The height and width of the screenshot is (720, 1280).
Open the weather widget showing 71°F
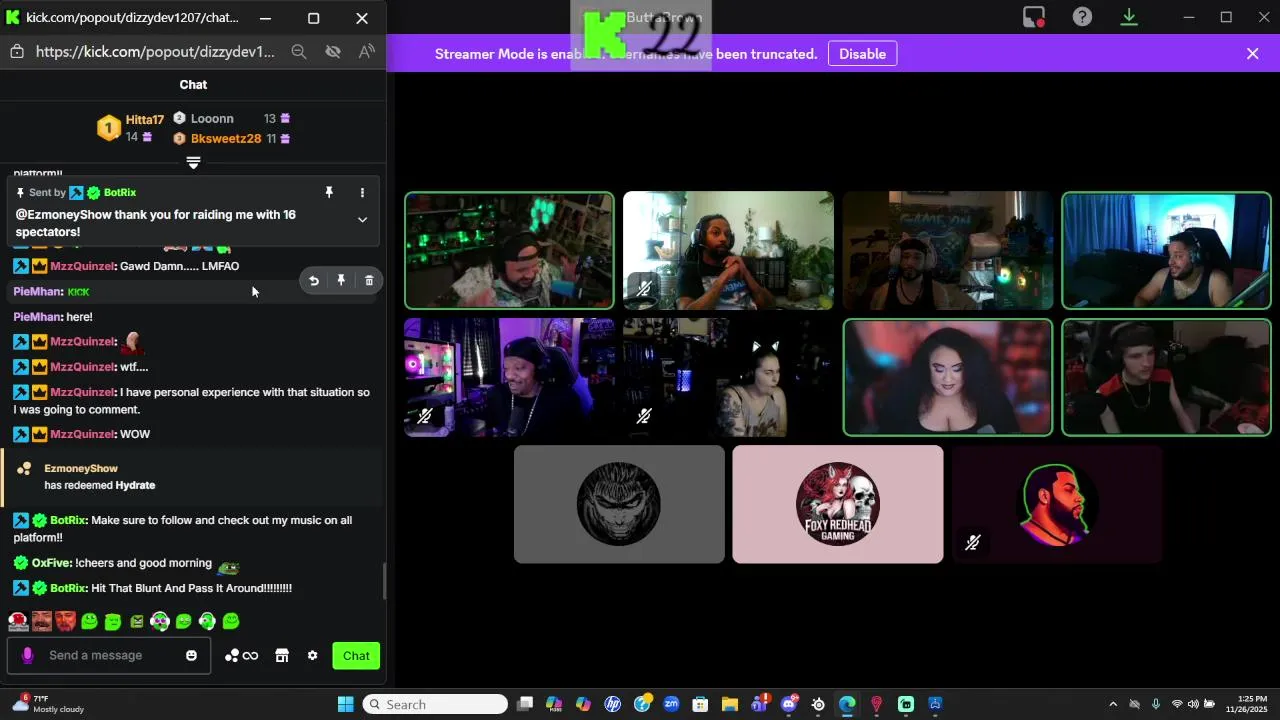pyautogui.click(x=48, y=704)
